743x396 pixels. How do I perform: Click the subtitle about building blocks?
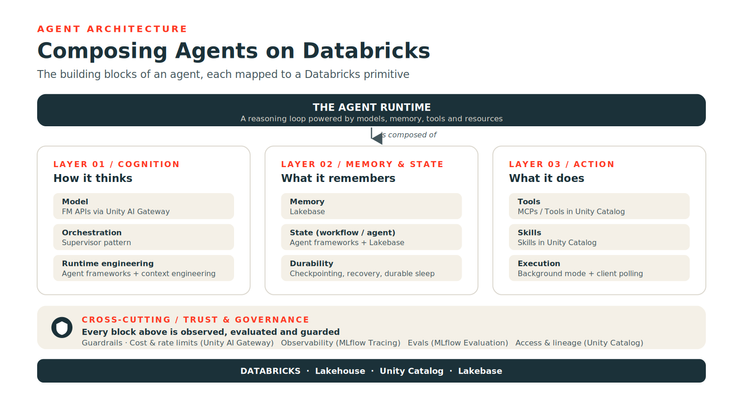click(x=223, y=74)
